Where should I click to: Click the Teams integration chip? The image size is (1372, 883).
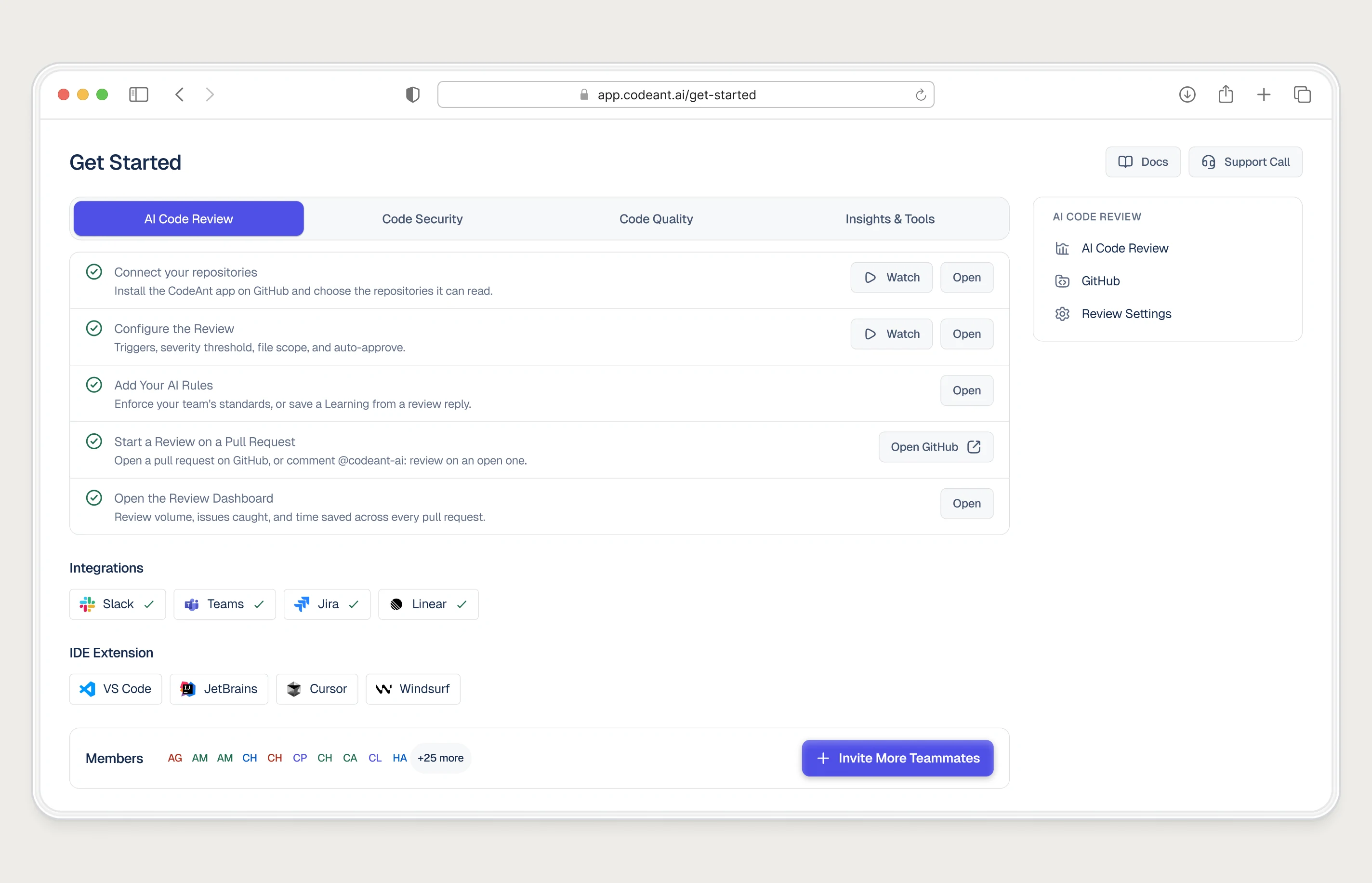[x=224, y=604]
